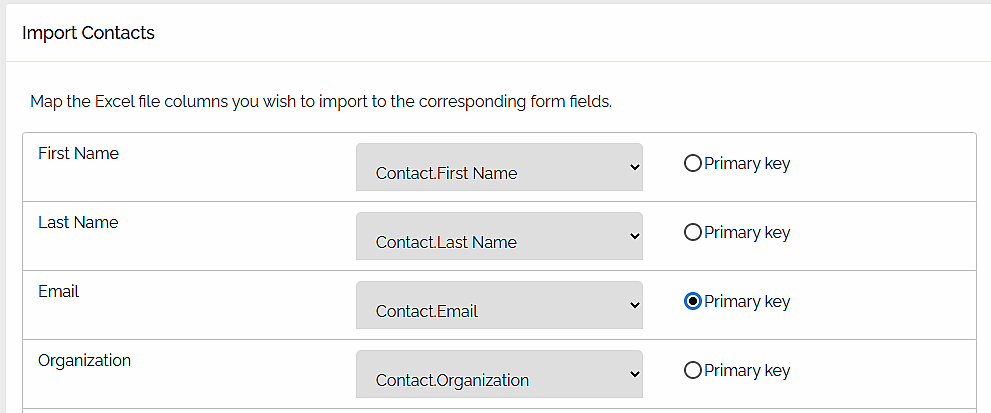Select Last Name row's primary key radio

coord(692,232)
